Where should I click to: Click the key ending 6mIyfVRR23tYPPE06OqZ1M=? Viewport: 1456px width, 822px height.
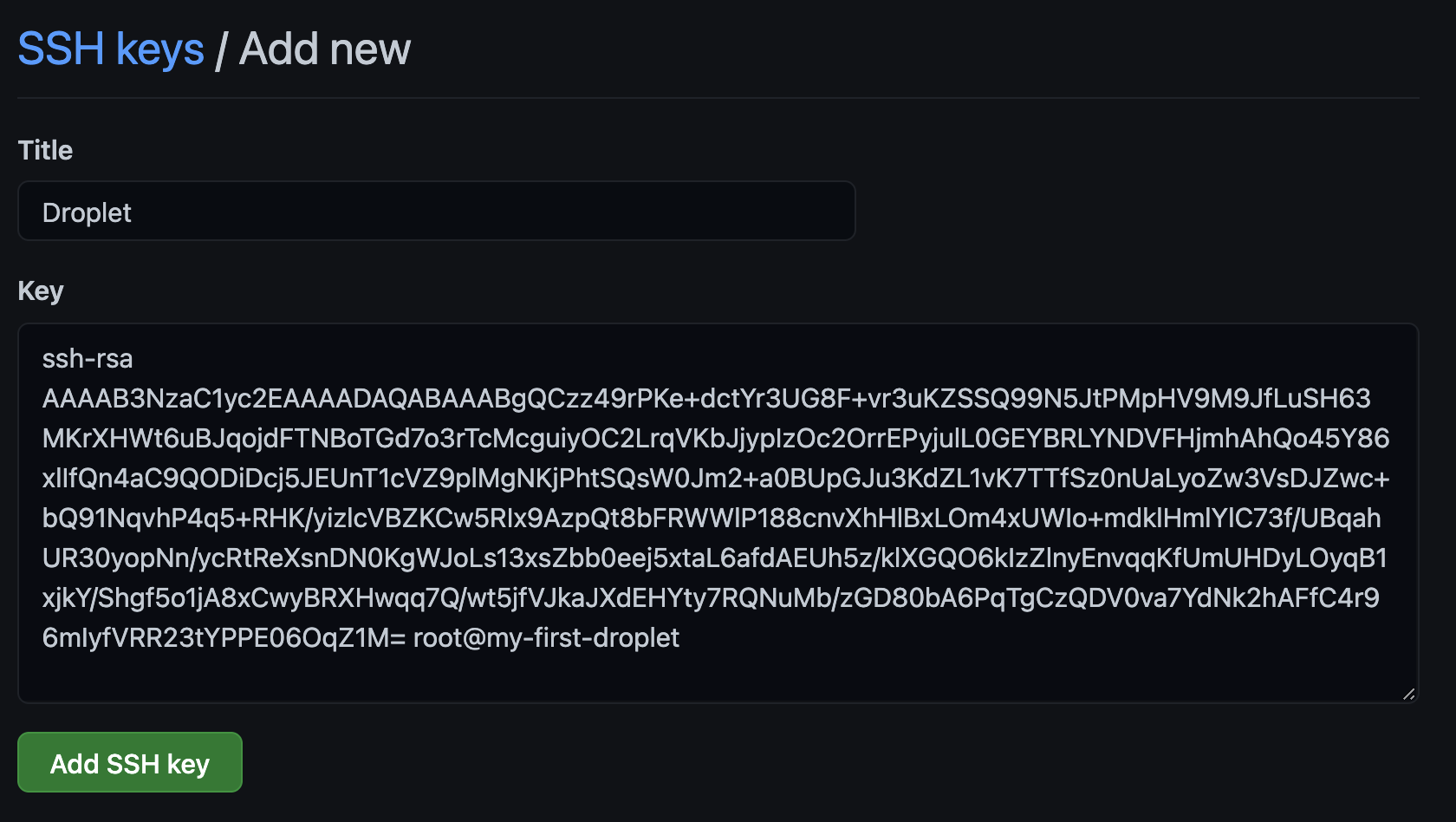click(224, 638)
